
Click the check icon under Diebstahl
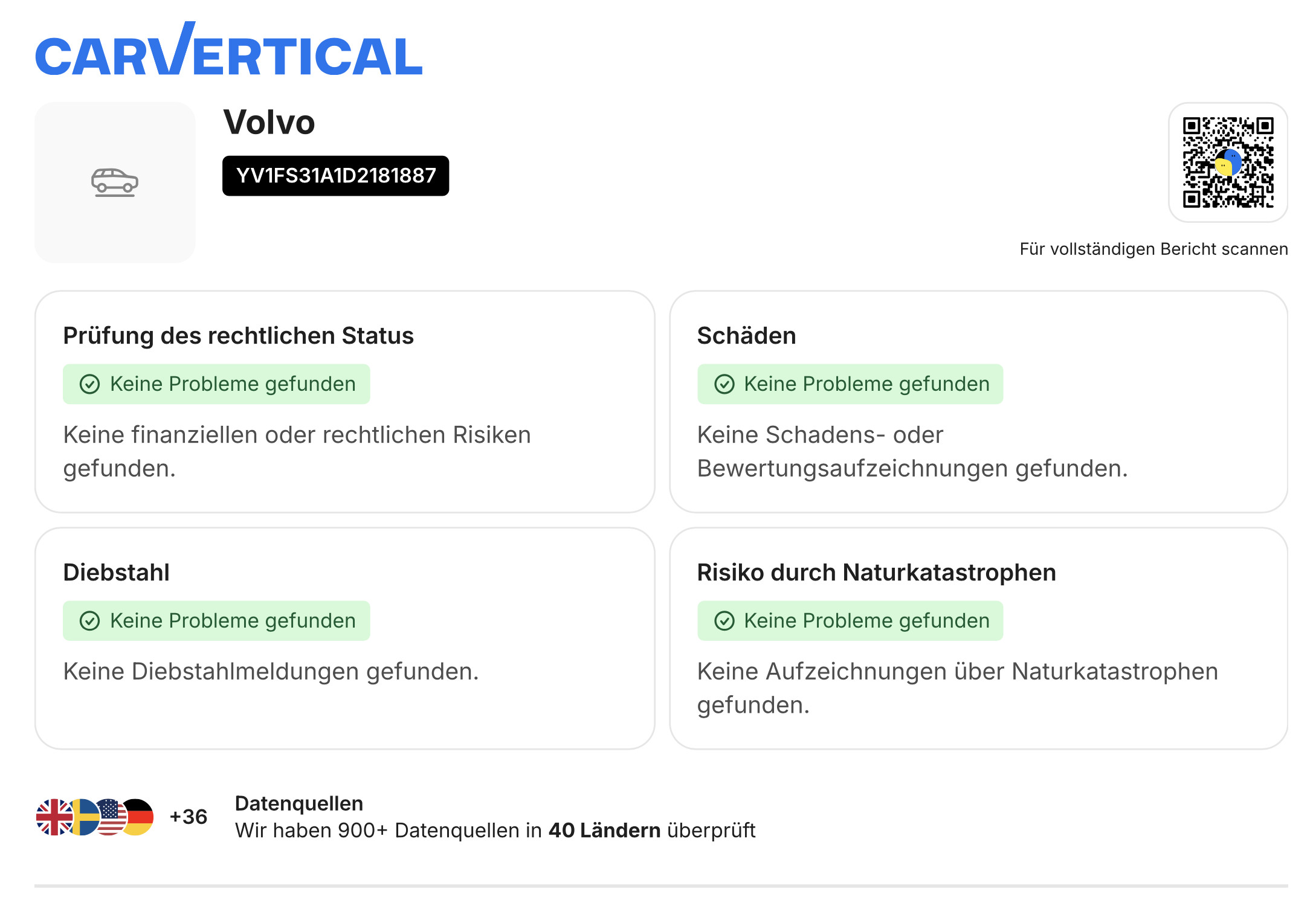(89, 621)
